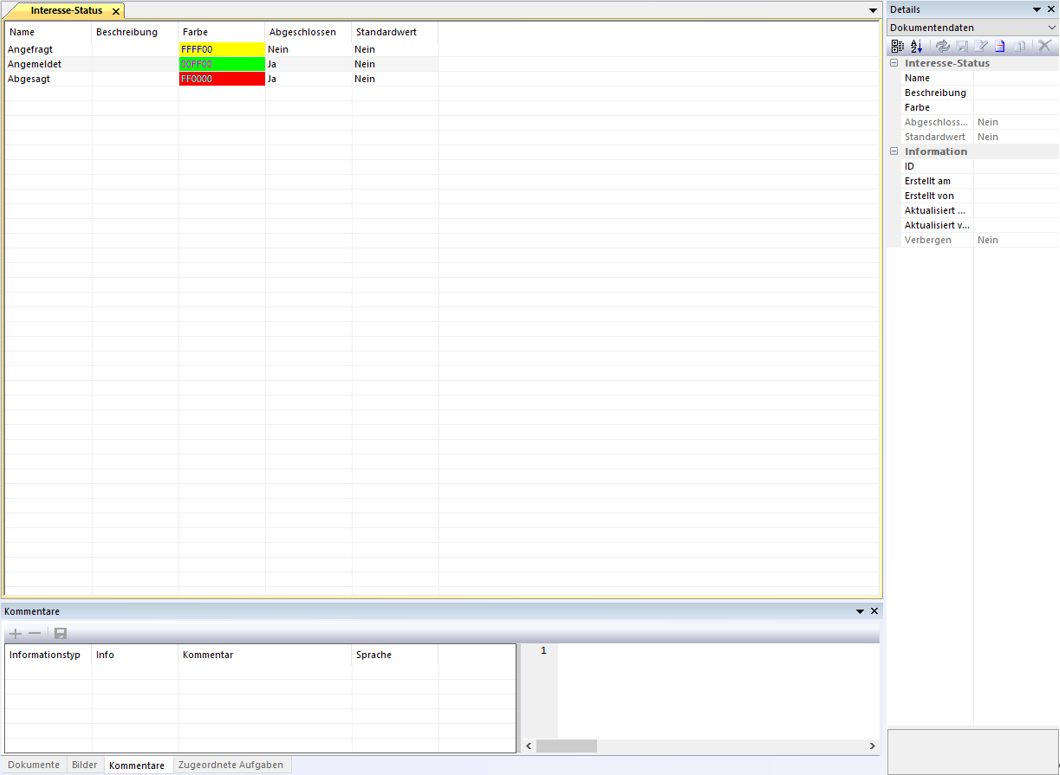1060x775 pixels.
Task: Select the red FF0000 color cell
Action: point(222,79)
